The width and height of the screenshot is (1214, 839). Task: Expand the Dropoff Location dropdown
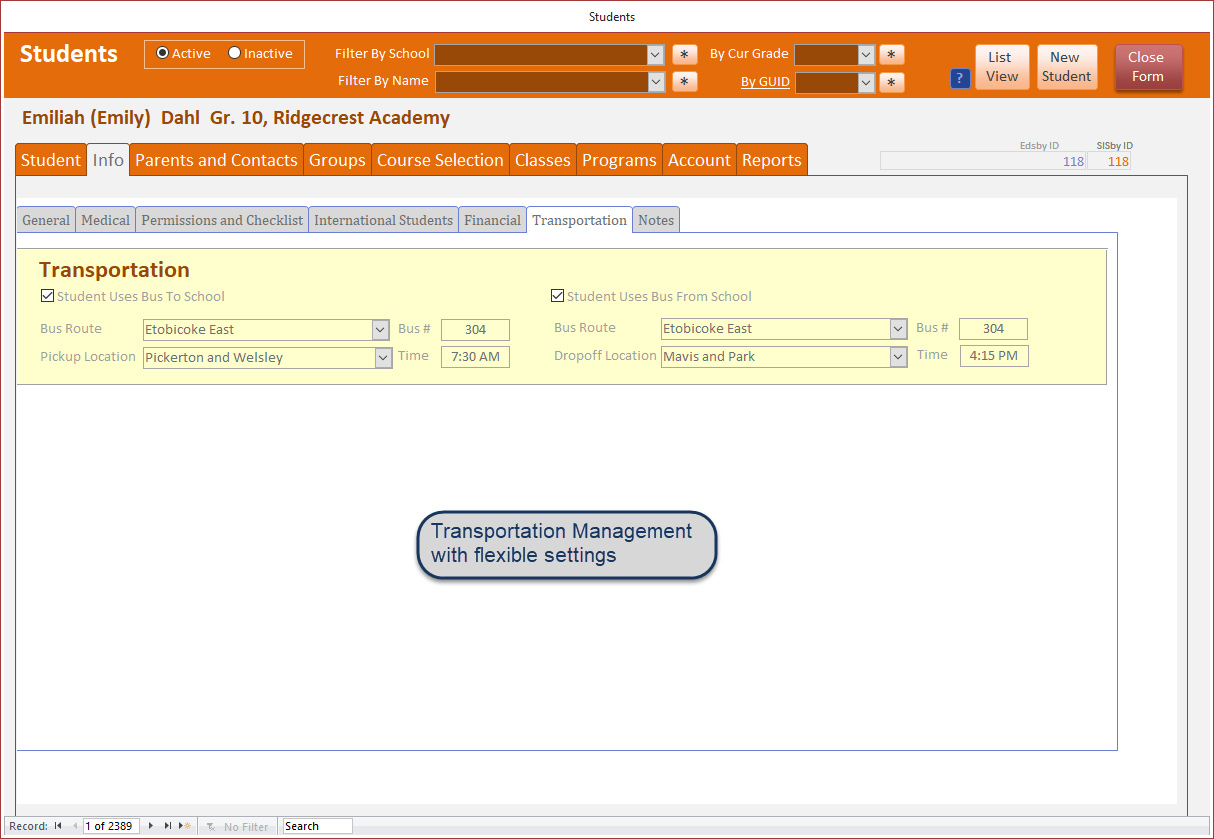(x=898, y=357)
